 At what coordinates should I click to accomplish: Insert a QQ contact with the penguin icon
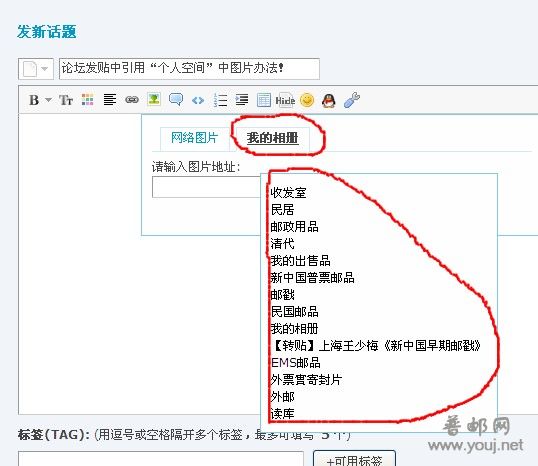point(329,101)
